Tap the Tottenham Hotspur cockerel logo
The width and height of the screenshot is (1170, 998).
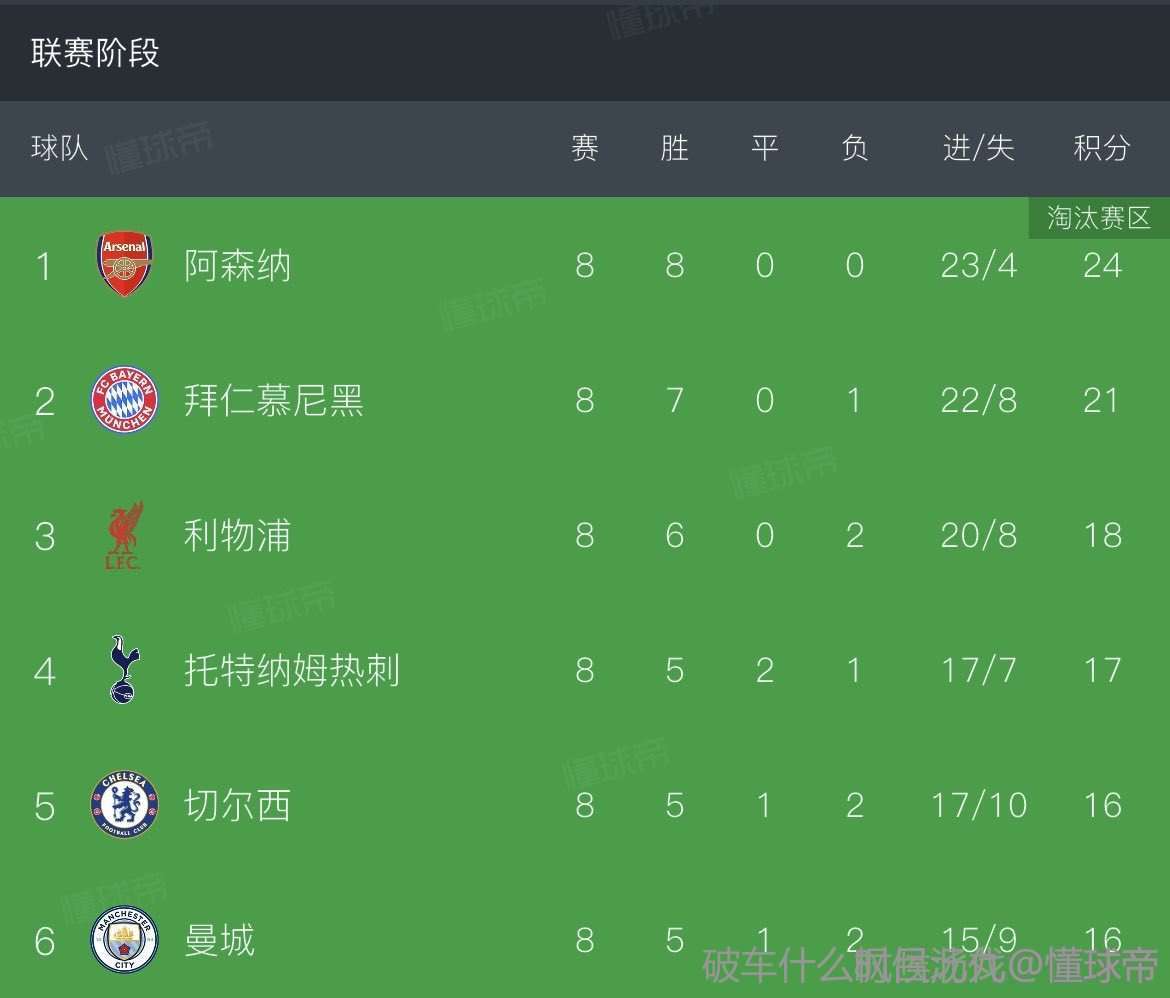pyautogui.click(x=124, y=670)
